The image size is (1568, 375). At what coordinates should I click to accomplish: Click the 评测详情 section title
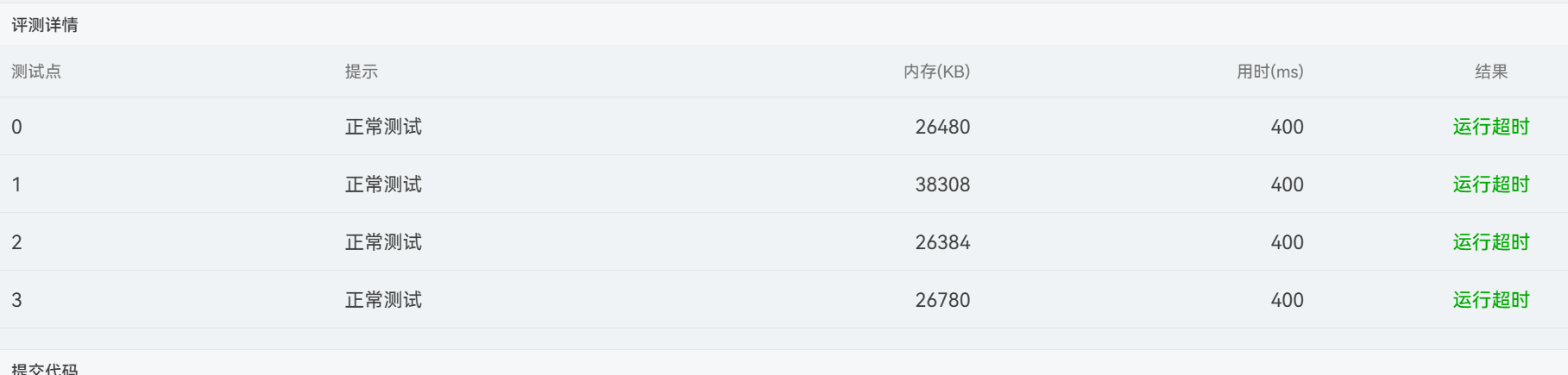point(45,25)
